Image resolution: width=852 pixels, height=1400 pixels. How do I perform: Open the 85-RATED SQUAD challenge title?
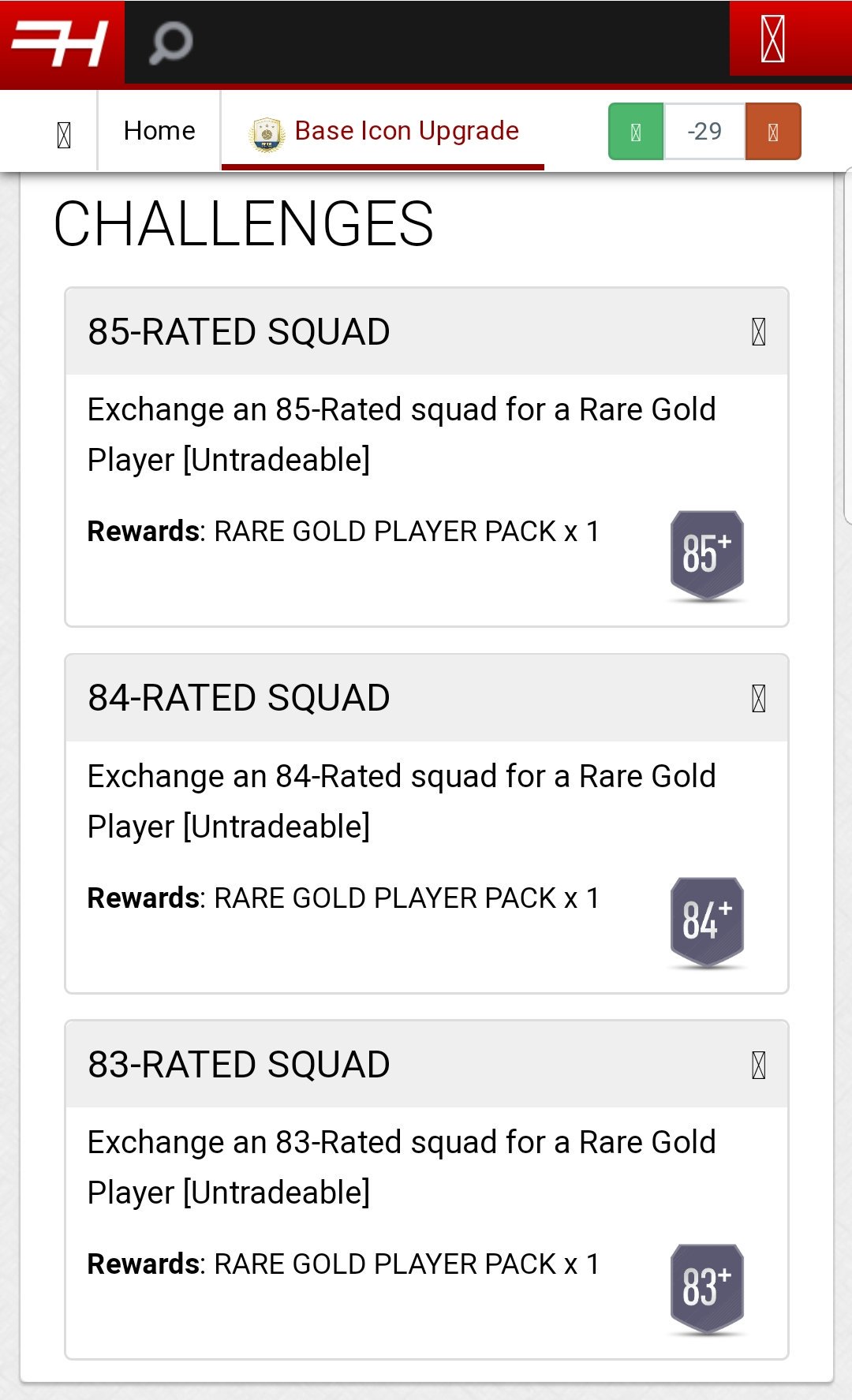(239, 332)
